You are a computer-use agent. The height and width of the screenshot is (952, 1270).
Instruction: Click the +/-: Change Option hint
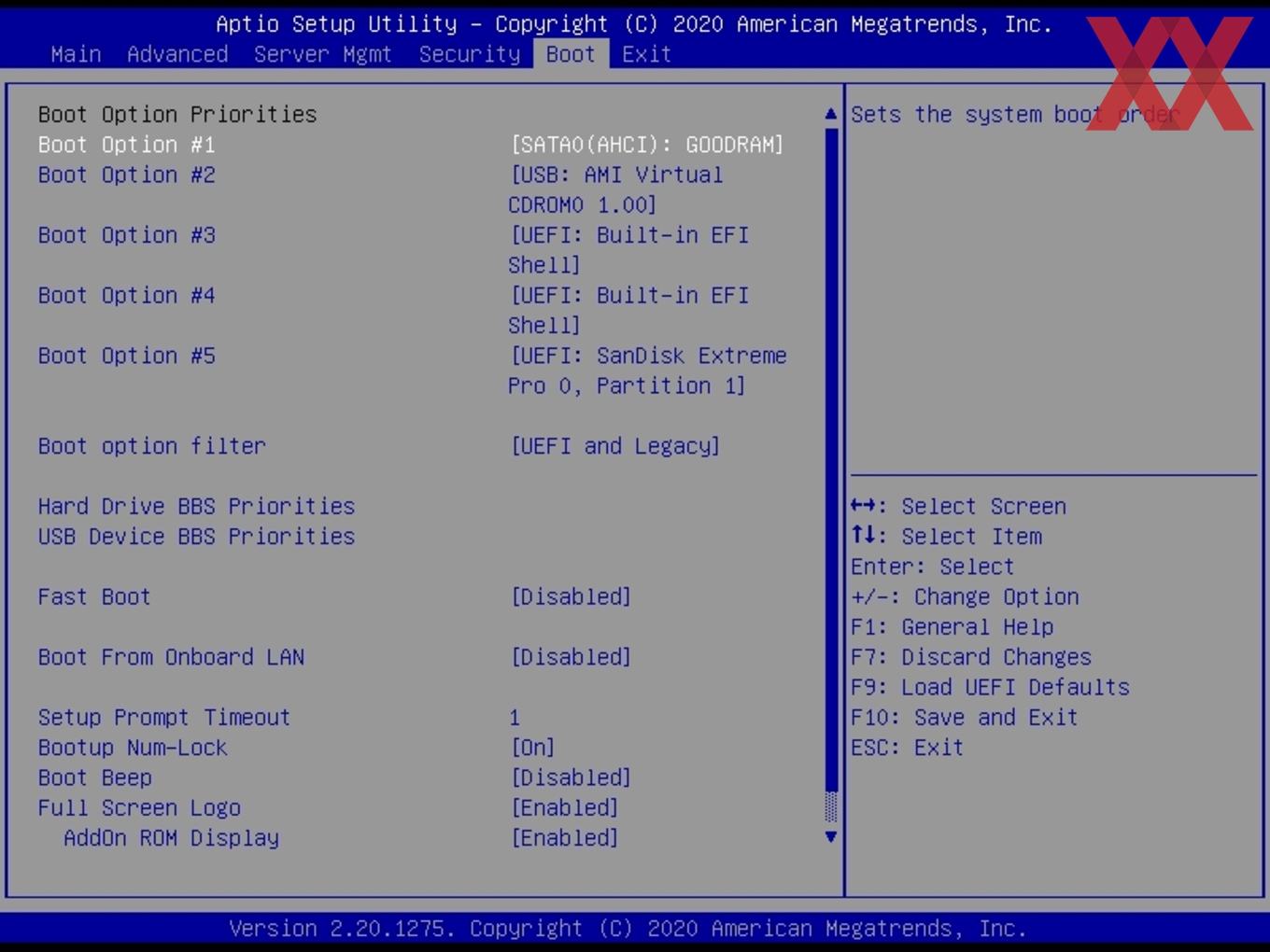tap(966, 596)
